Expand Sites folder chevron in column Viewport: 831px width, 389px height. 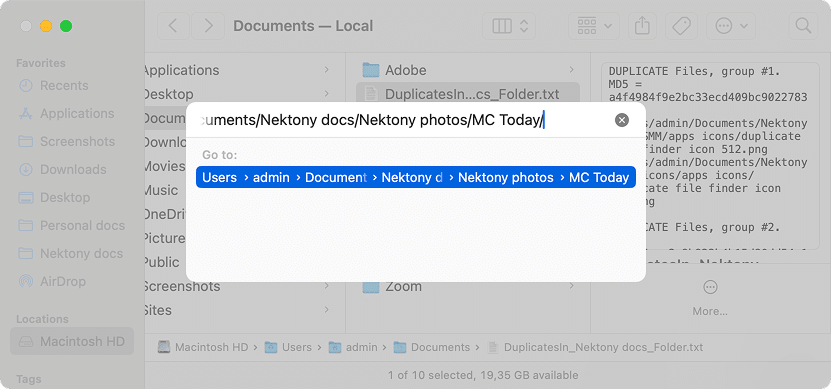[x=326, y=310]
